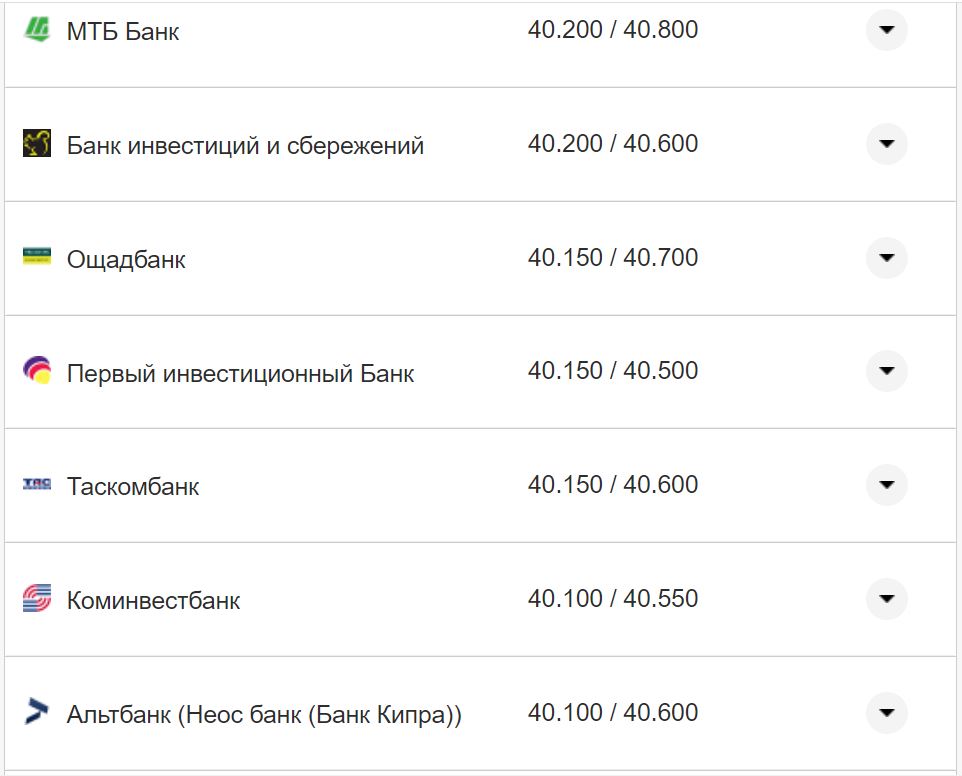Click Банк инвестиций и сбережений logo icon
The image size is (962, 776).
point(37,144)
